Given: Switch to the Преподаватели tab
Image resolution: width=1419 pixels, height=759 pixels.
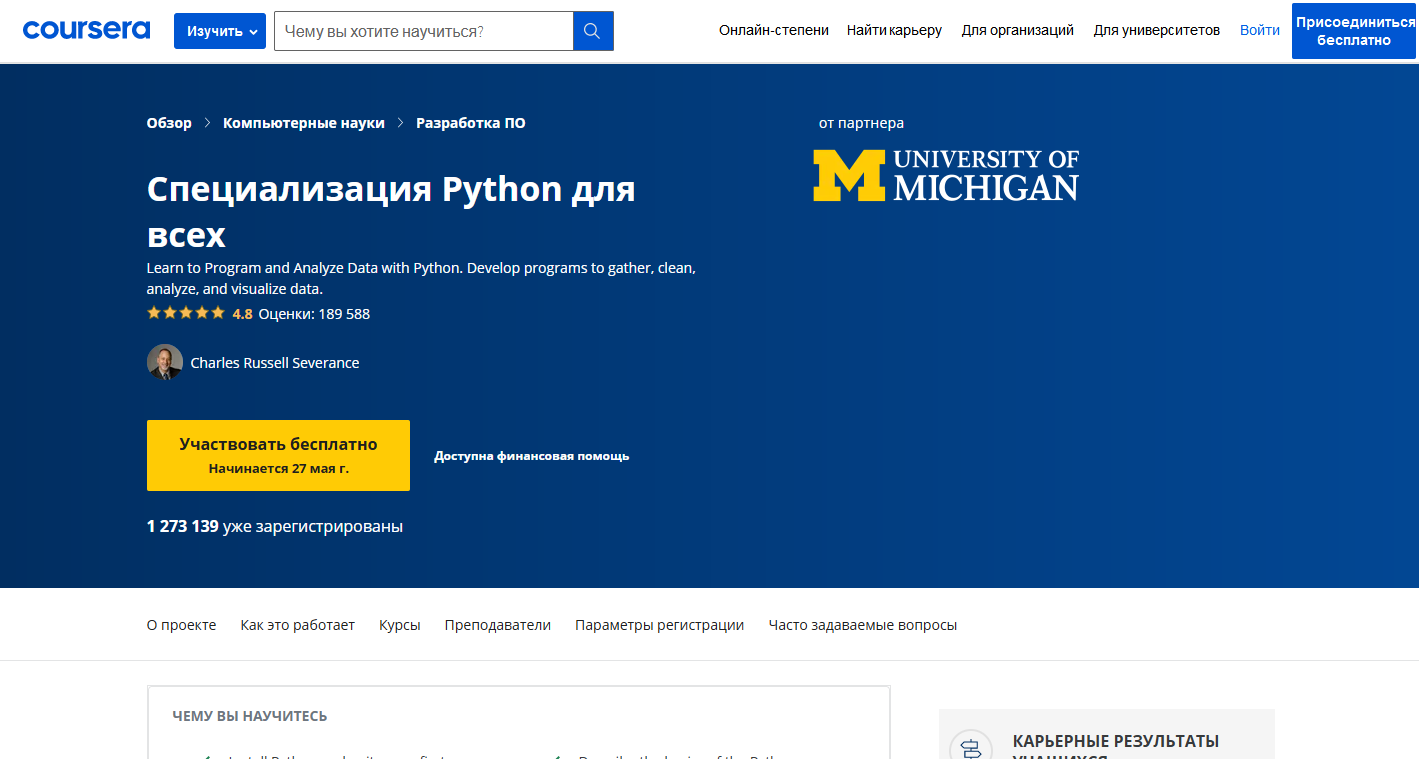Looking at the screenshot, I should coord(497,625).
